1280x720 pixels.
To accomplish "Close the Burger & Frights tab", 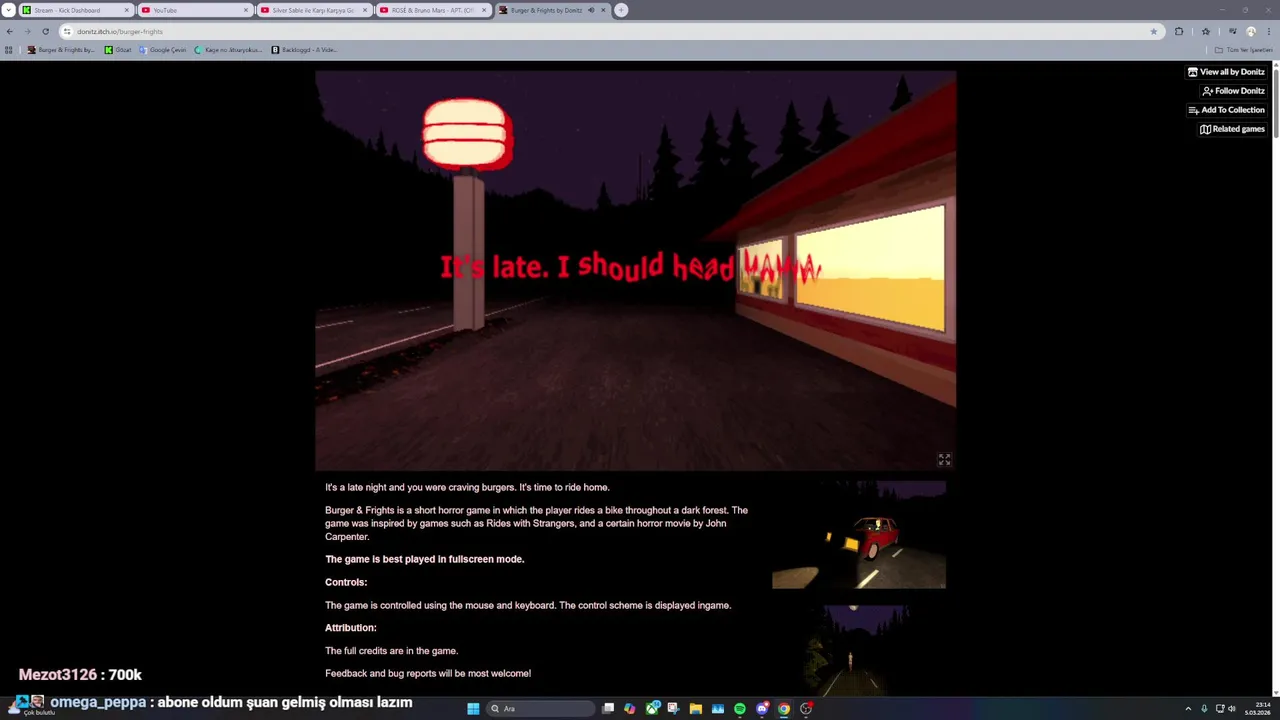I will tap(603, 10).
